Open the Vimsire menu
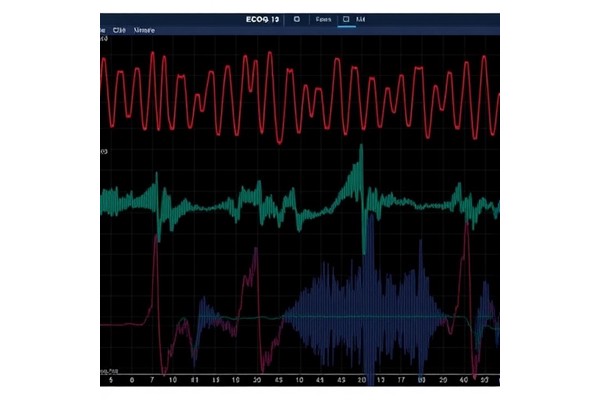This screenshot has width=600, height=400. tap(145, 30)
